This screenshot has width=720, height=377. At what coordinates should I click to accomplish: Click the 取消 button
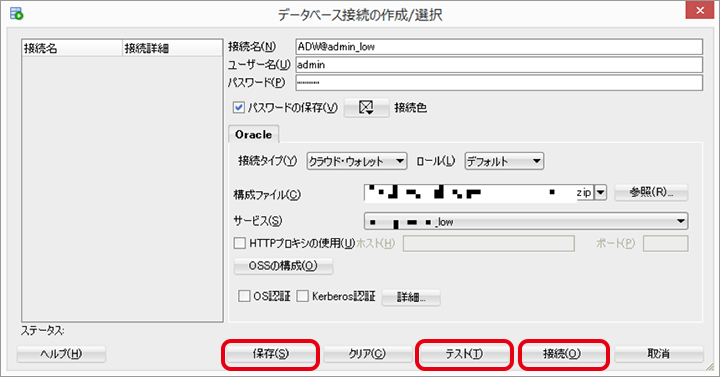[658, 354]
